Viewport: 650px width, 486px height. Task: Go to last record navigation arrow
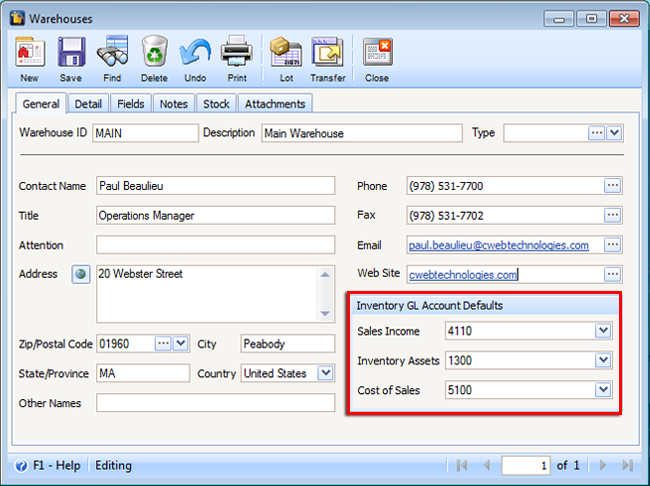pyautogui.click(x=628, y=465)
